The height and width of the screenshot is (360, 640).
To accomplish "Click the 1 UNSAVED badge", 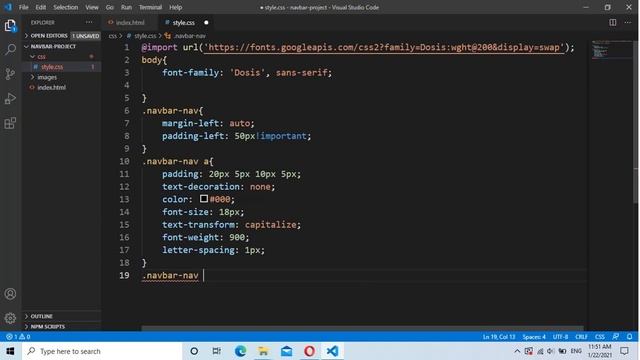I will click(86, 36).
